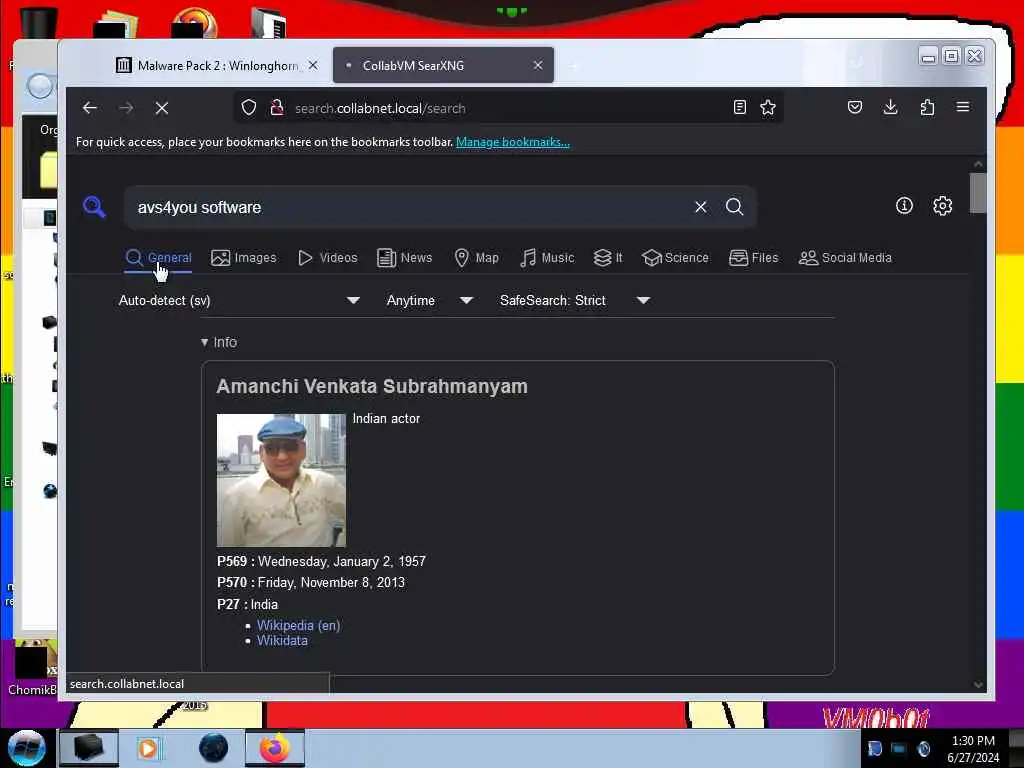Click the heading Amanchi Venkata Subrahmanyam

click(x=372, y=387)
